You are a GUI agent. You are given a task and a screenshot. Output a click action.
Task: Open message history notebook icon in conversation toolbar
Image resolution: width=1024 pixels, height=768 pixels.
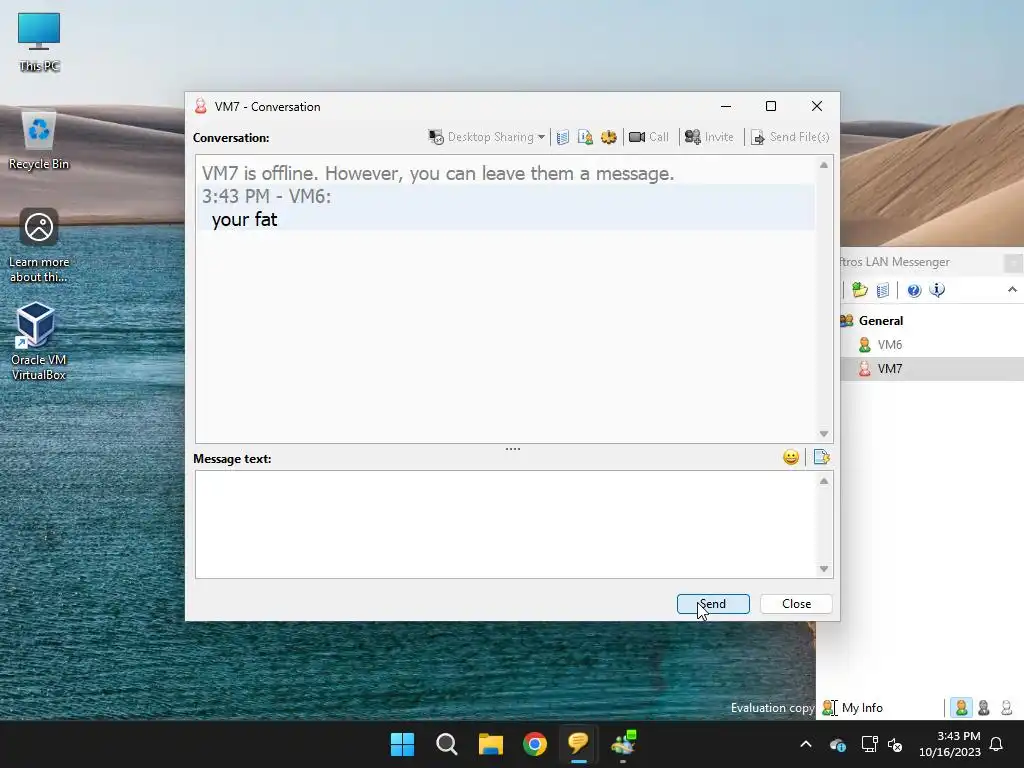coord(563,137)
